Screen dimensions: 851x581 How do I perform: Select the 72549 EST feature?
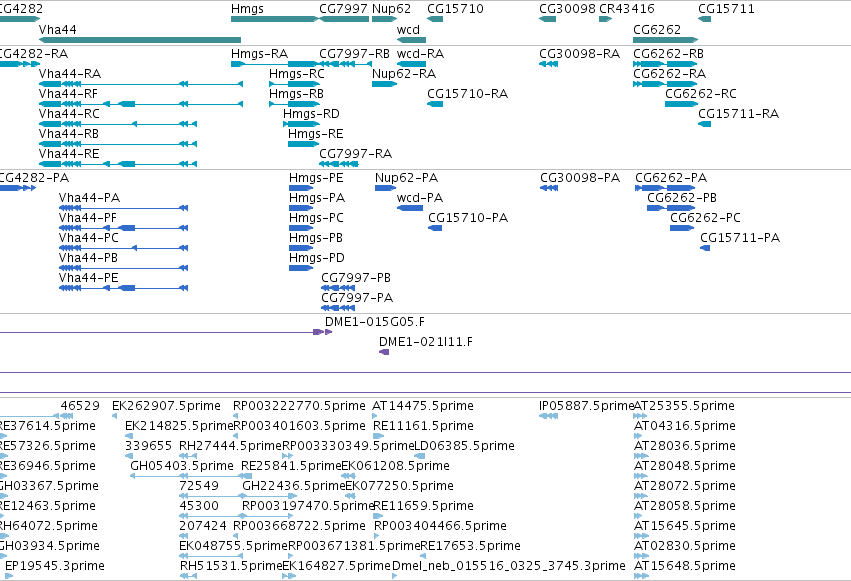[237, 496]
